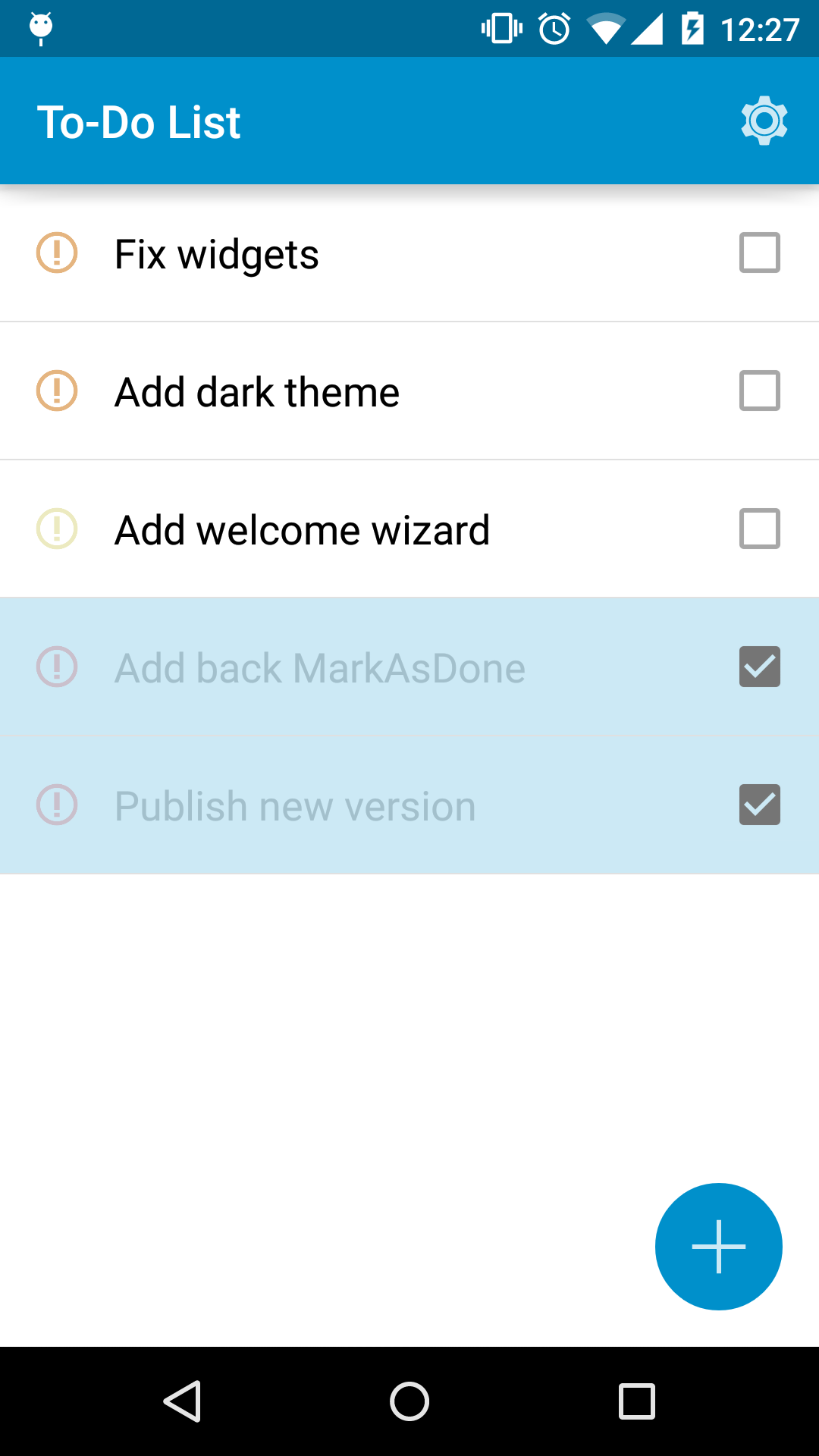The width and height of the screenshot is (819, 1456).
Task: Tap the alarm clock status bar icon
Action: [x=554, y=29]
